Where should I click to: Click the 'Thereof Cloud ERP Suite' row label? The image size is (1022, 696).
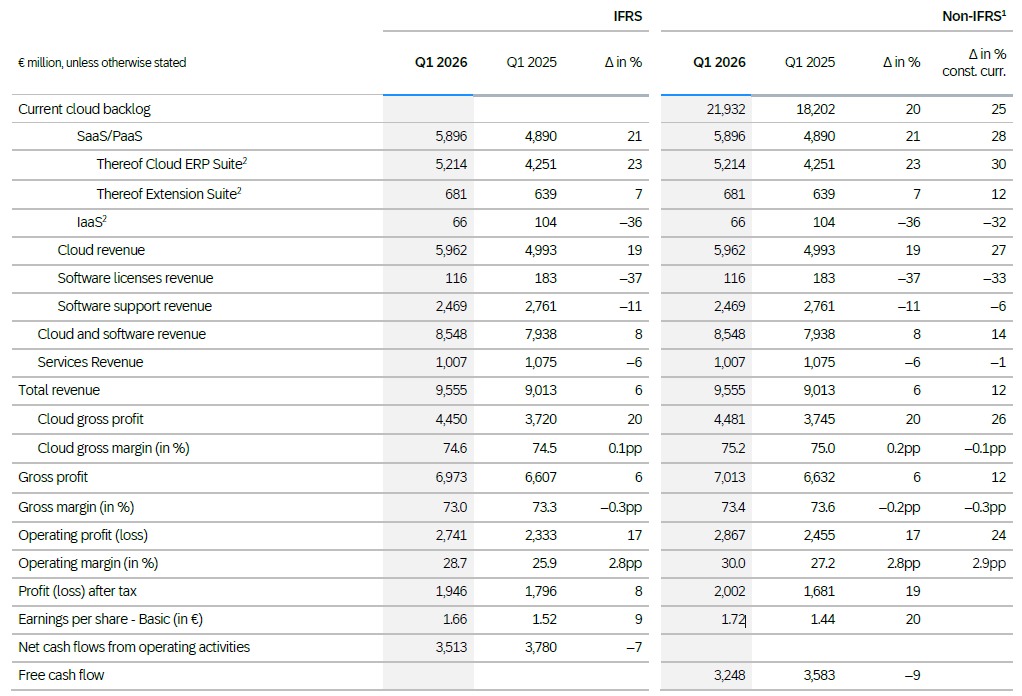tap(169, 165)
